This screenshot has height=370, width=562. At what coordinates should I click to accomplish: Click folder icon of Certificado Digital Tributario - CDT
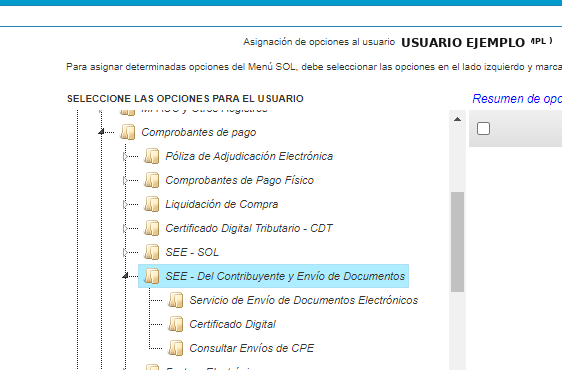pos(152,228)
